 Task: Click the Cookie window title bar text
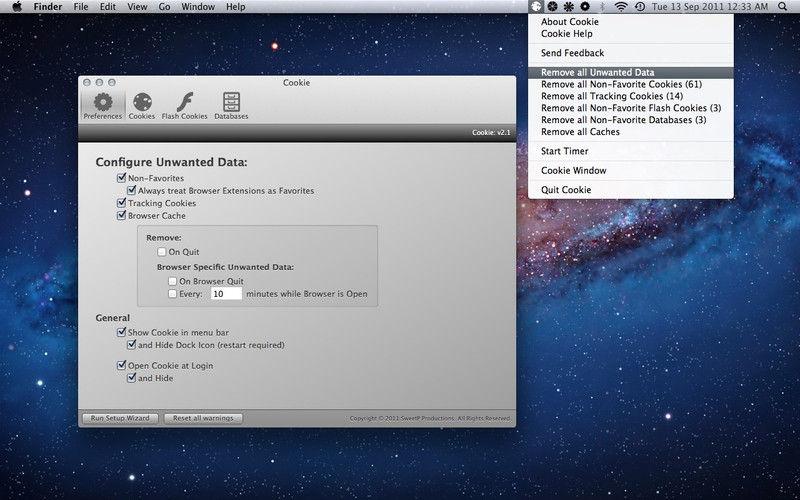click(296, 83)
